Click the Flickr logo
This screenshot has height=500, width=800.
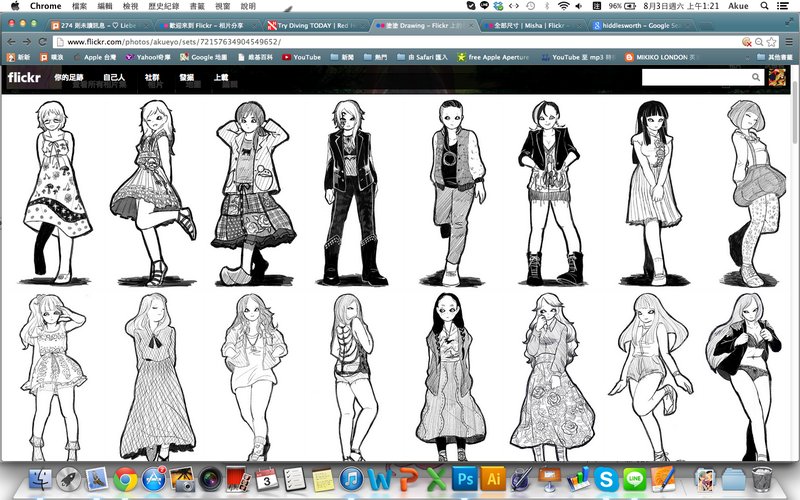pos(24,78)
